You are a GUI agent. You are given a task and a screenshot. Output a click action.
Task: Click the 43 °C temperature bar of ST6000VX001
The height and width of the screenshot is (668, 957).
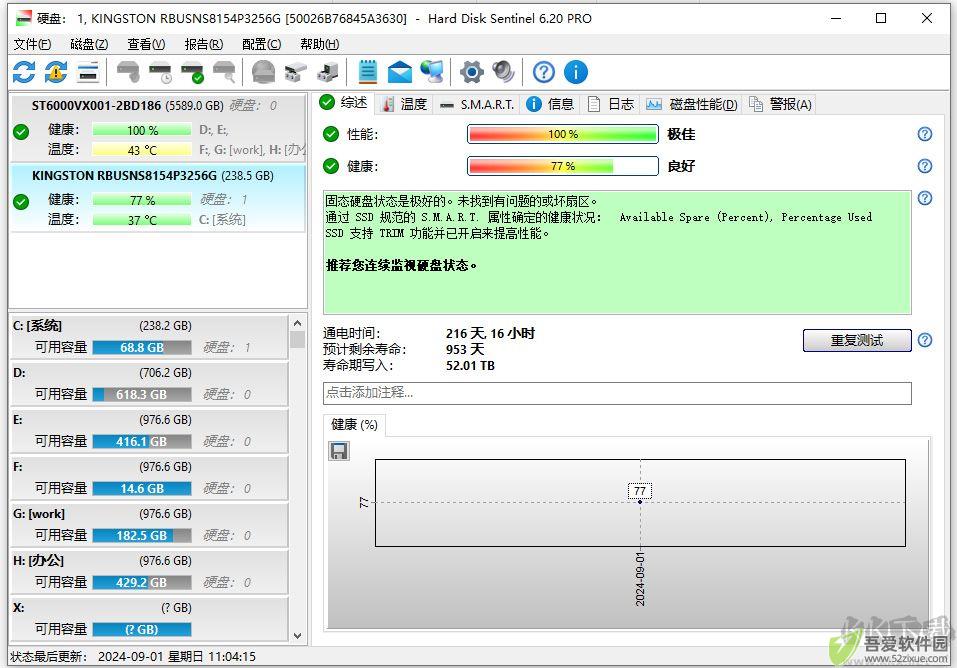click(x=142, y=150)
